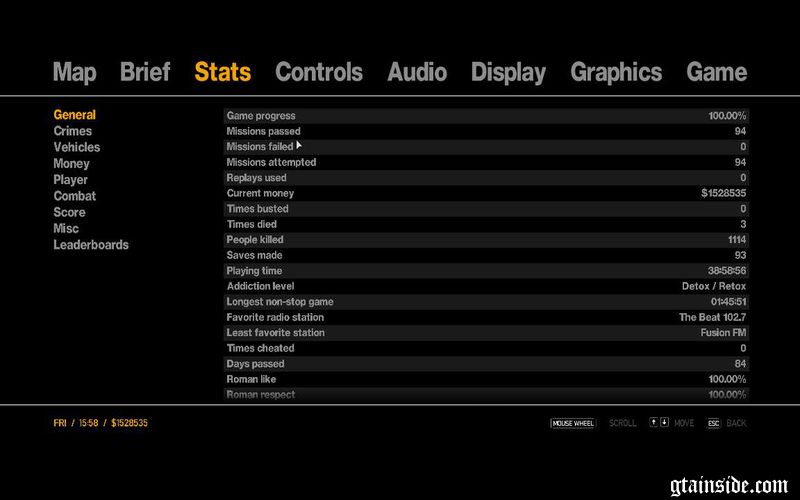Click the up arrow key icon

pos(654,422)
